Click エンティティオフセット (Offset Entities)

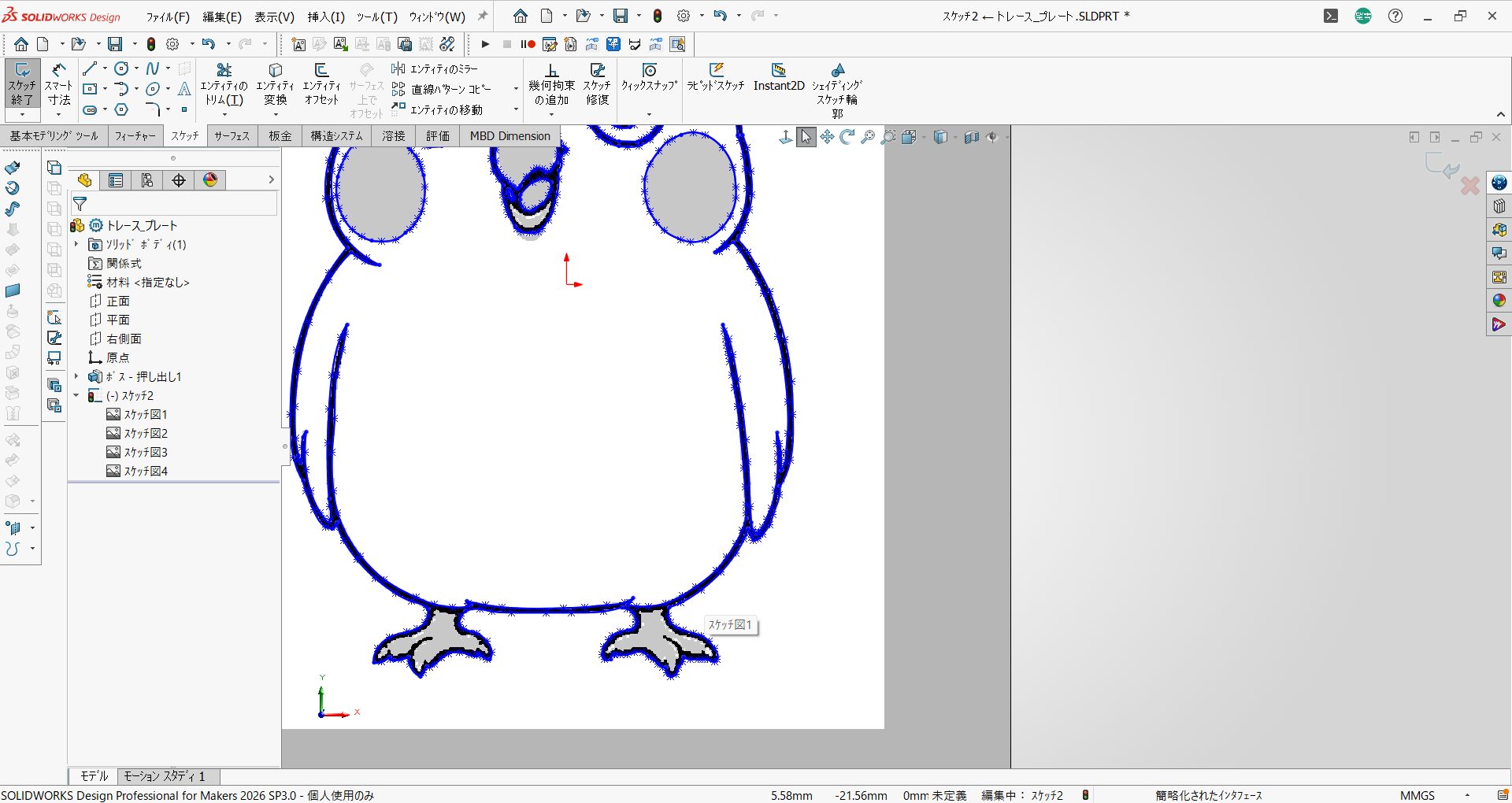click(x=321, y=84)
